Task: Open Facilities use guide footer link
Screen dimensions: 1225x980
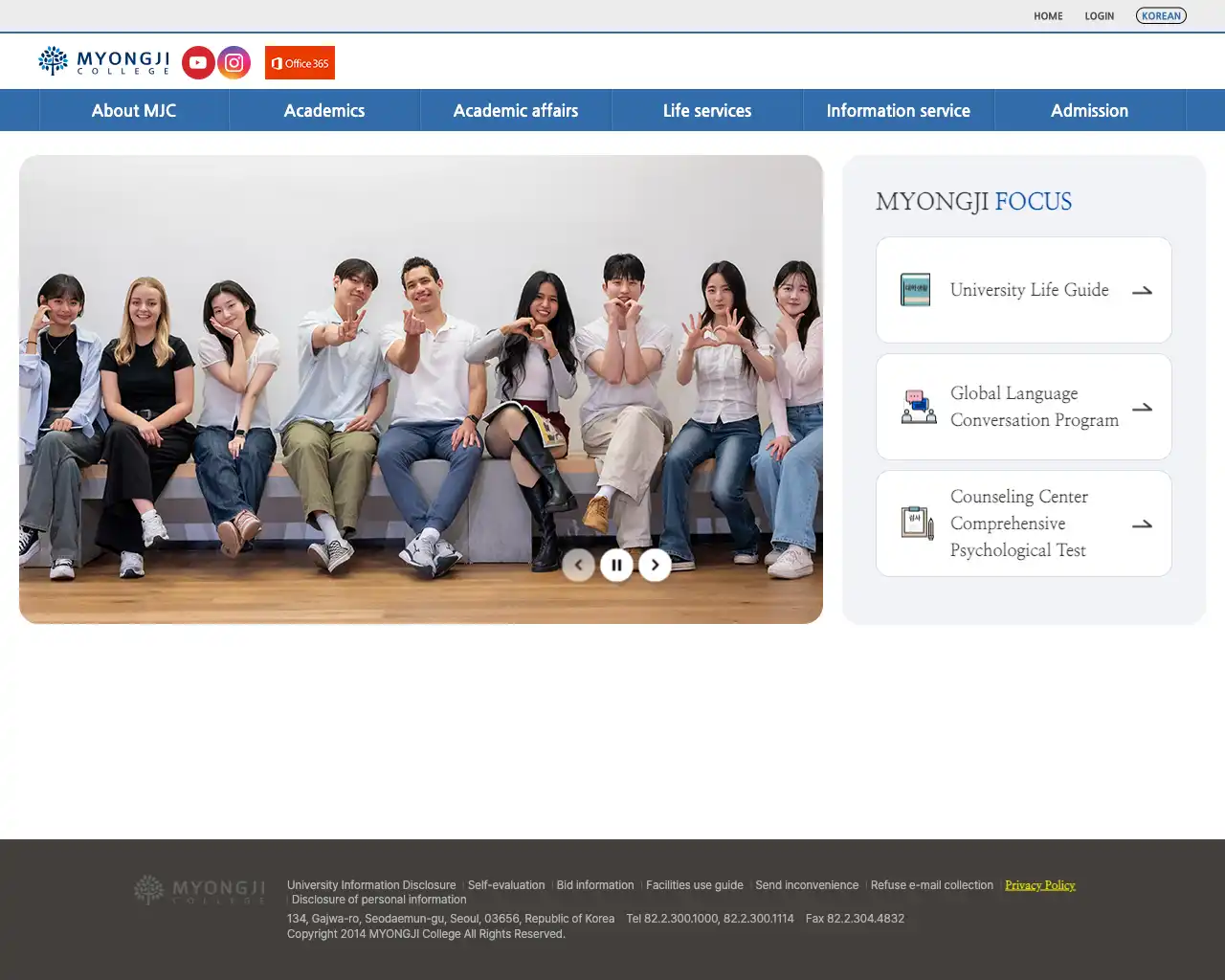Action: (x=695, y=885)
